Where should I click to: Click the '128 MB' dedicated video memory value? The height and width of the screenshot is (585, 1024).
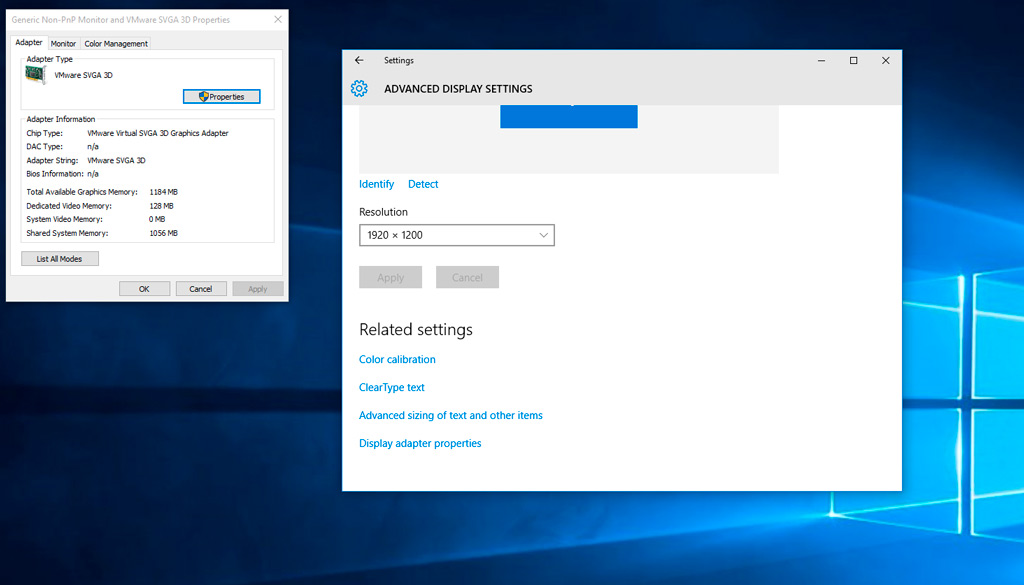(x=161, y=206)
